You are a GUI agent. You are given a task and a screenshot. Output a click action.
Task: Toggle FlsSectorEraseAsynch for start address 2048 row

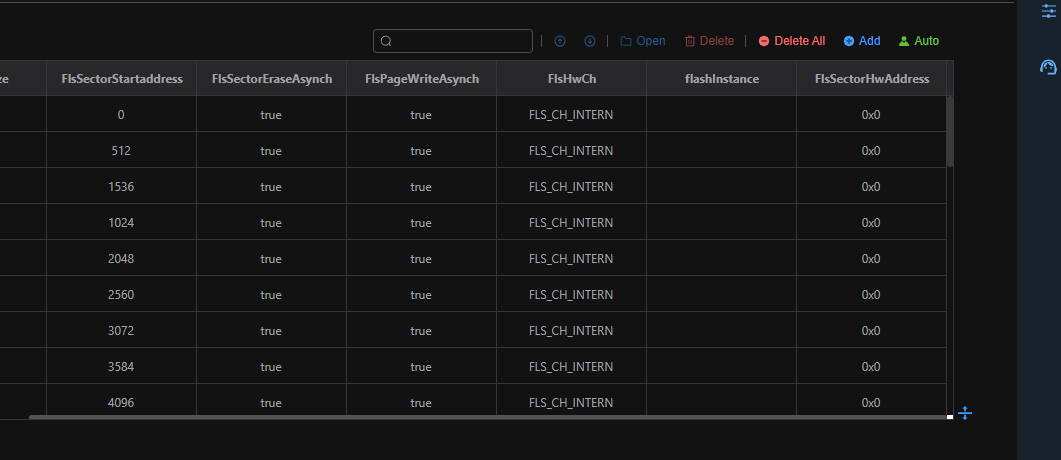[271, 259]
